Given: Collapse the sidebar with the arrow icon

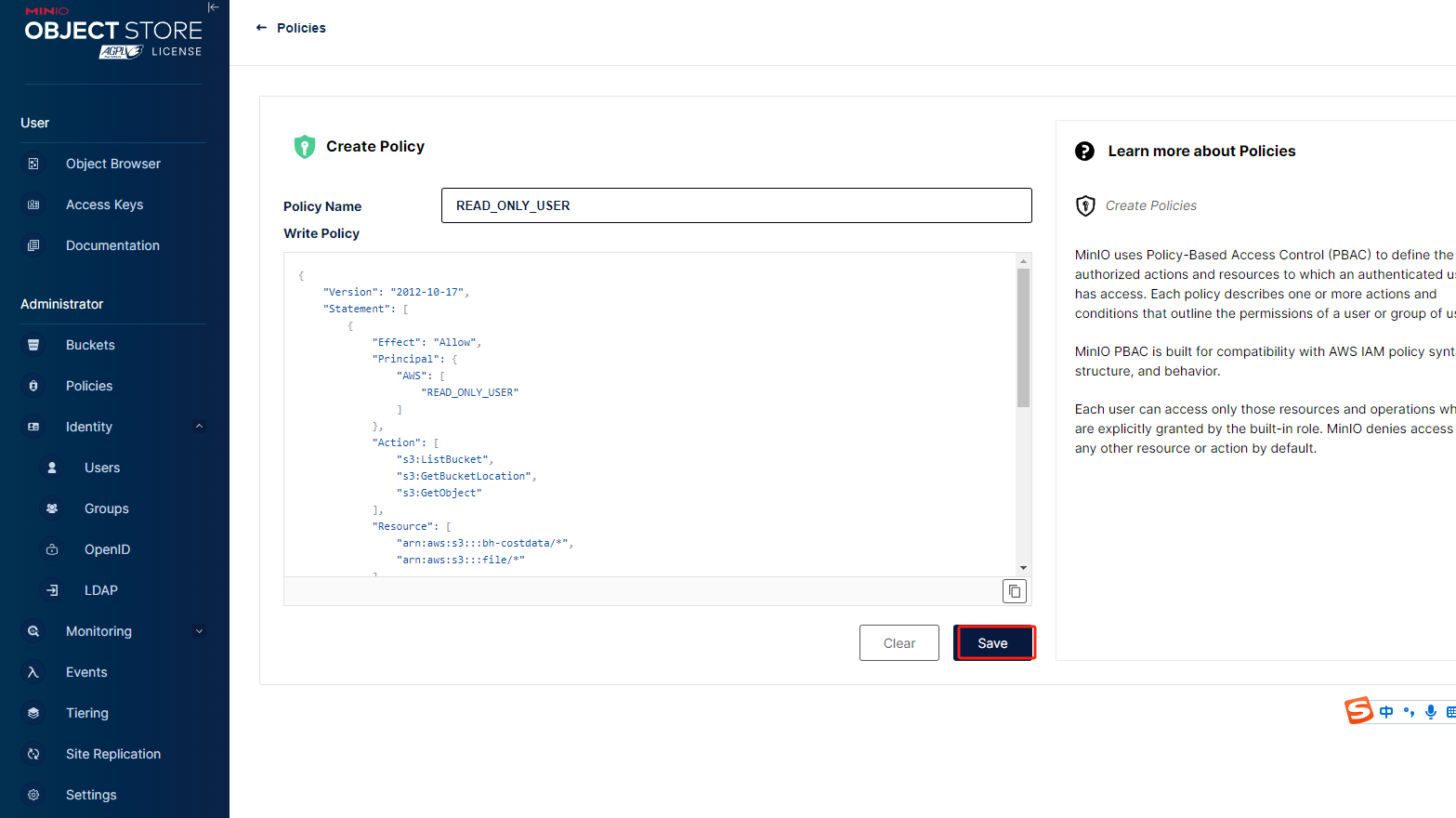Looking at the screenshot, I should point(214,7).
